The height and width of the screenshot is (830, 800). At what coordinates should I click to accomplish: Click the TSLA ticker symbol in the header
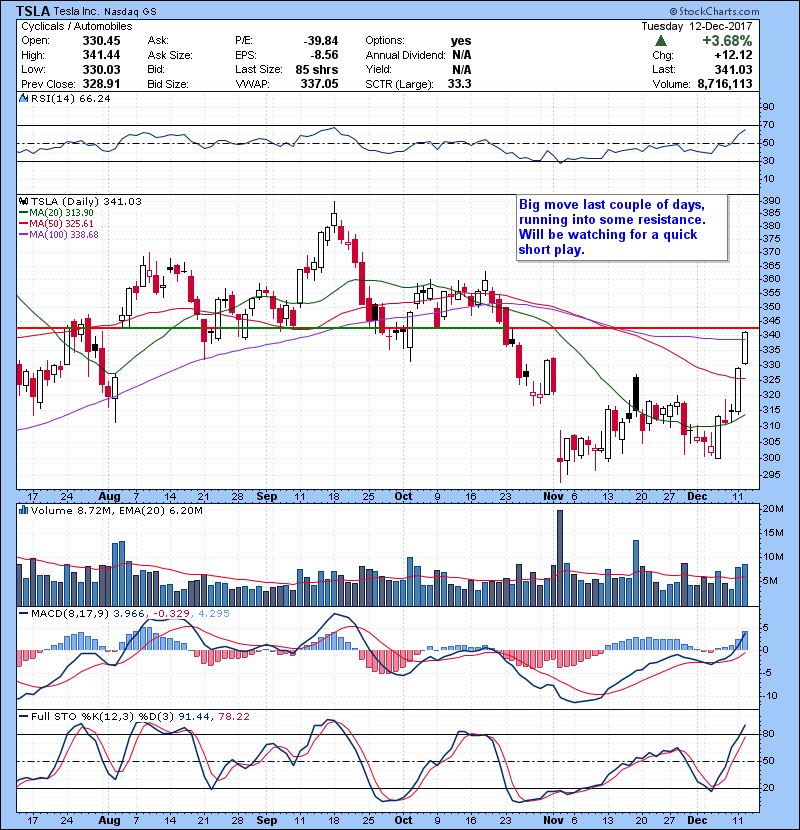[33, 11]
